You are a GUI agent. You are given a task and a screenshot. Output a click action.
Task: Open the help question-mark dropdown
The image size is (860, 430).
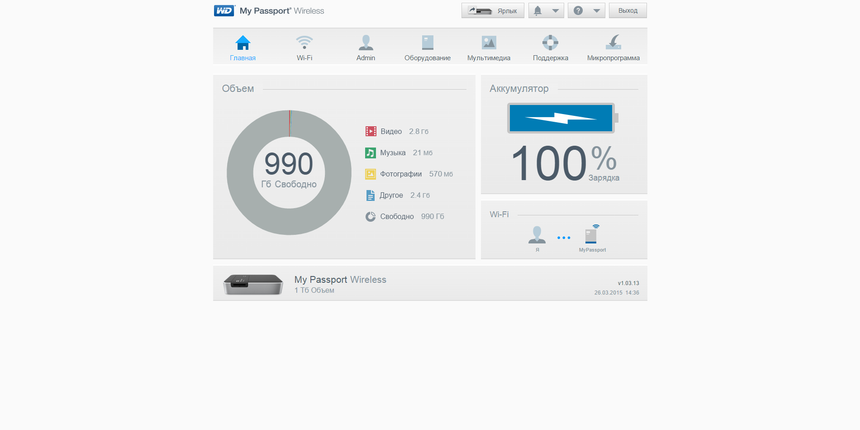click(586, 10)
